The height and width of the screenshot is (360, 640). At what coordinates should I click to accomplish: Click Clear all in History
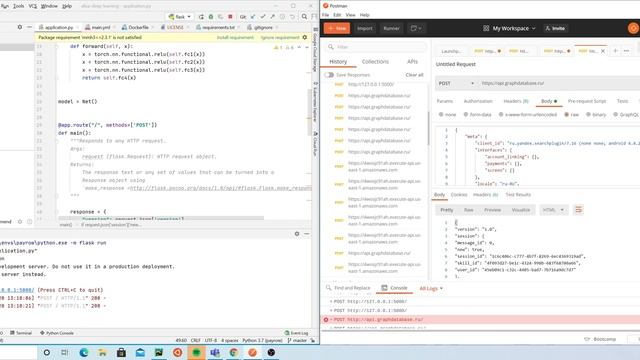pyautogui.click(x=414, y=75)
